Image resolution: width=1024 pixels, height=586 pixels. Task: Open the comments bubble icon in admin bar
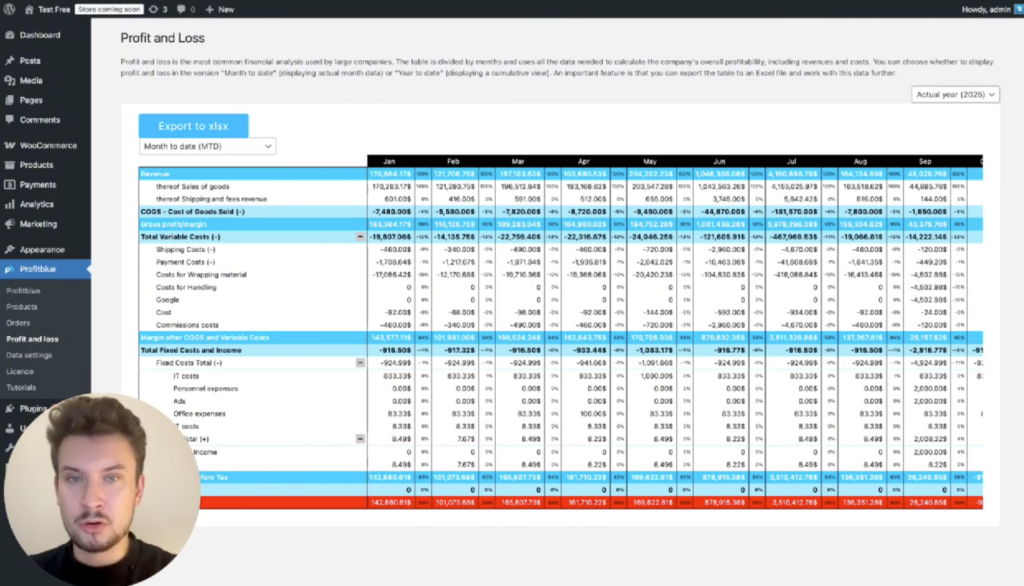[x=180, y=9]
